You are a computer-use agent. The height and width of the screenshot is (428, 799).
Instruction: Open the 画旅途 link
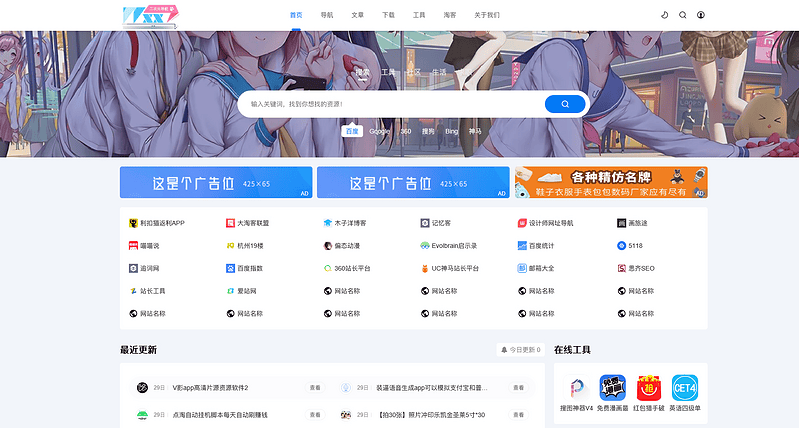click(637, 223)
